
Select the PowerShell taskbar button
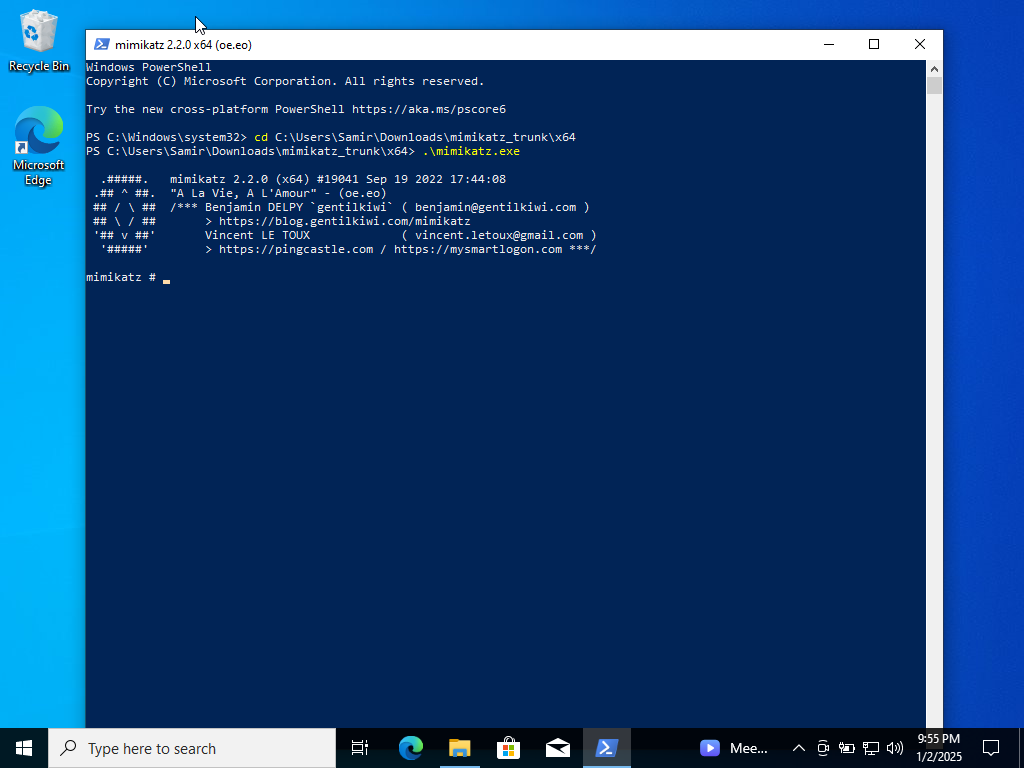(x=607, y=748)
